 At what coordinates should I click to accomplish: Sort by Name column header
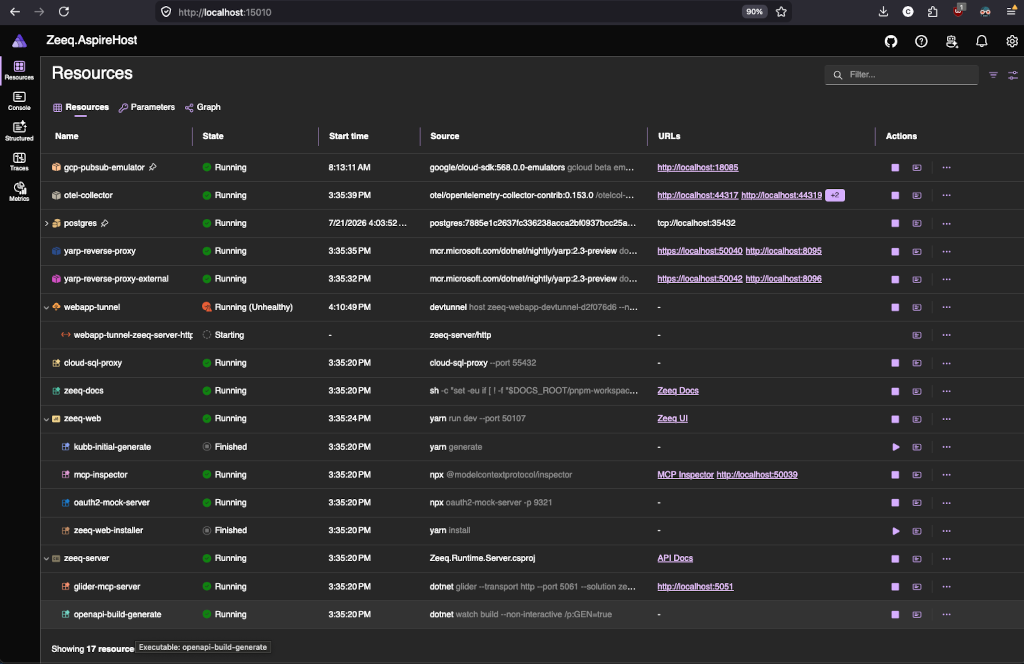click(67, 136)
